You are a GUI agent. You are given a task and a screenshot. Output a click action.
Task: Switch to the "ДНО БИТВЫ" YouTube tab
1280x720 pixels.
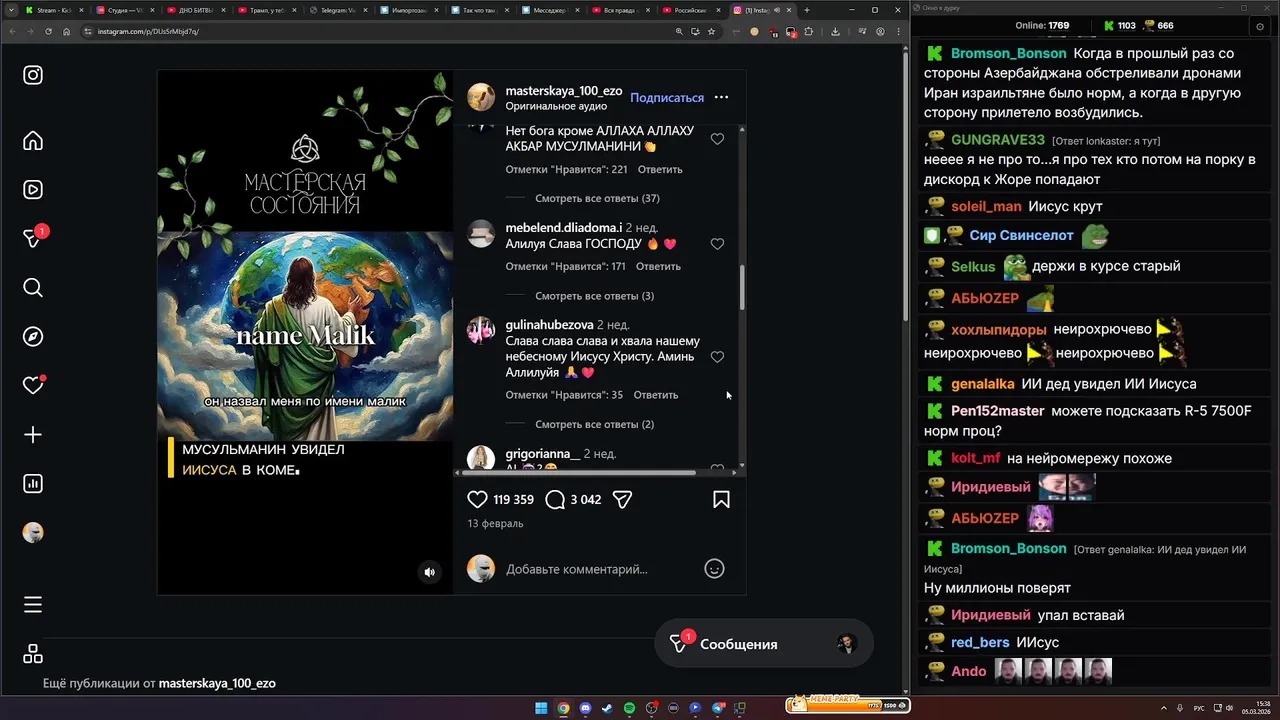click(x=196, y=10)
